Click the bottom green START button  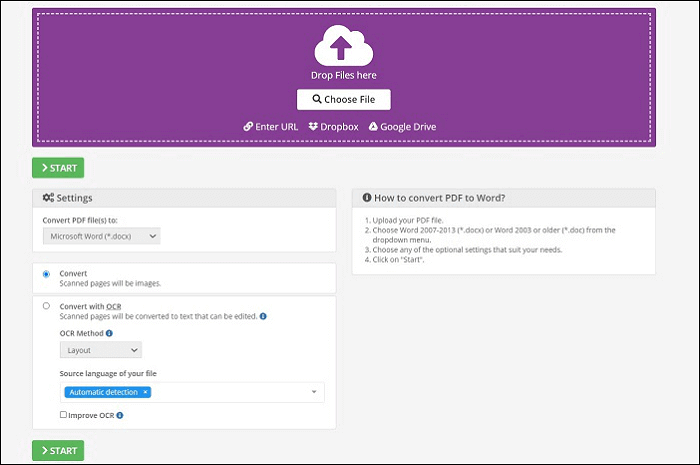(x=58, y=450)
